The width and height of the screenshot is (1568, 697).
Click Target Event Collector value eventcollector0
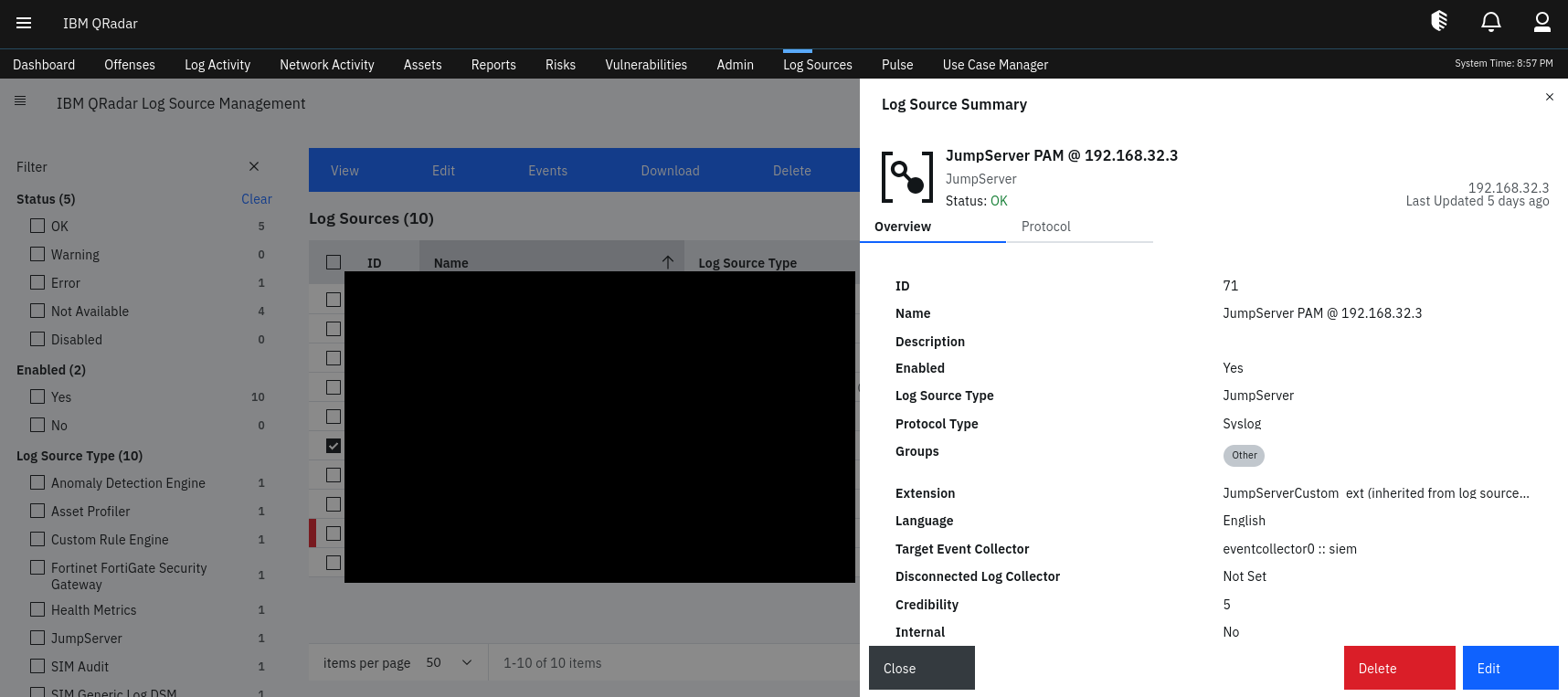pyautogui.click(x=1289, y=549)
